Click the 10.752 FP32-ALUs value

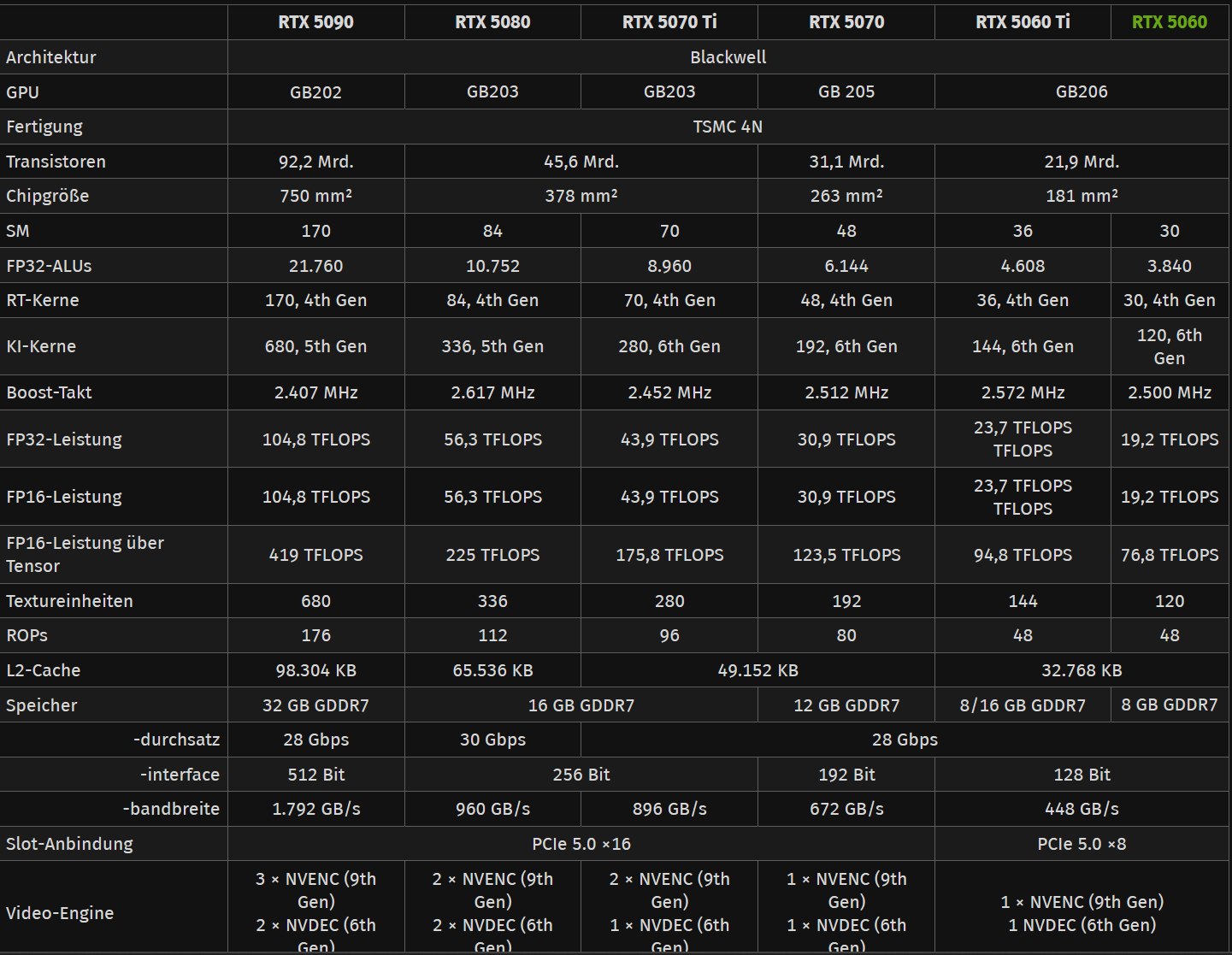492,266
